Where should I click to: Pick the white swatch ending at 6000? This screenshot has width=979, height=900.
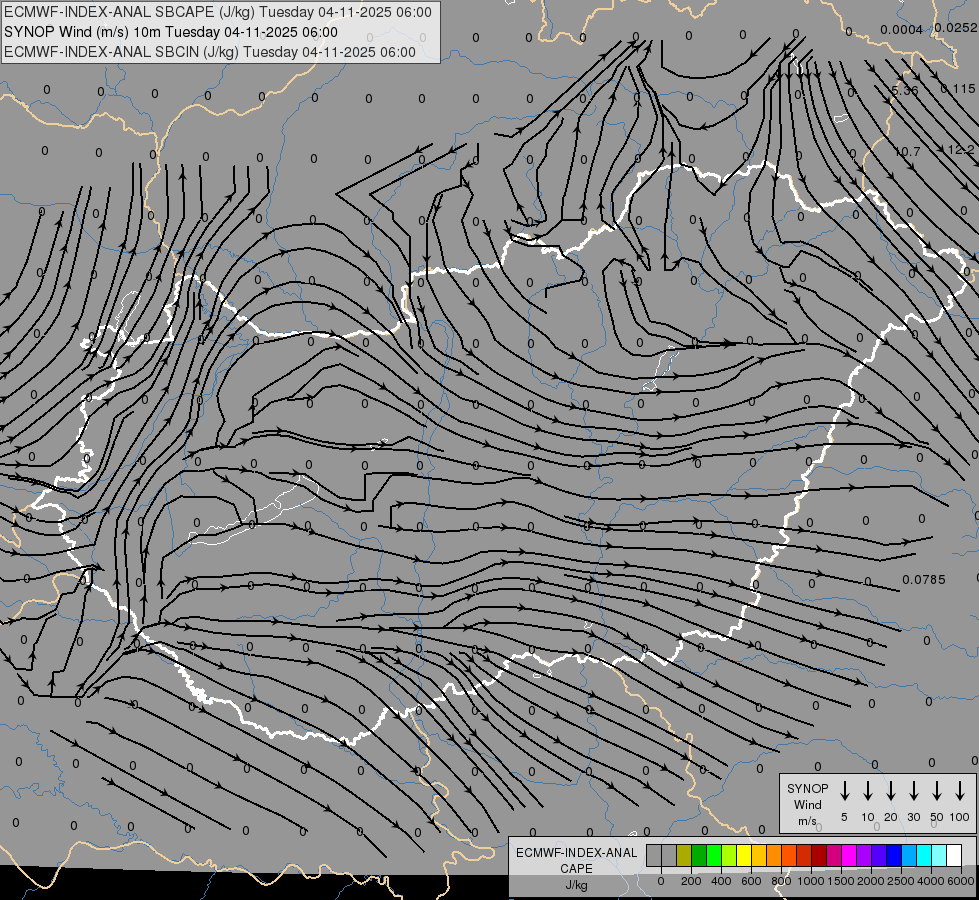pos(953,855)
